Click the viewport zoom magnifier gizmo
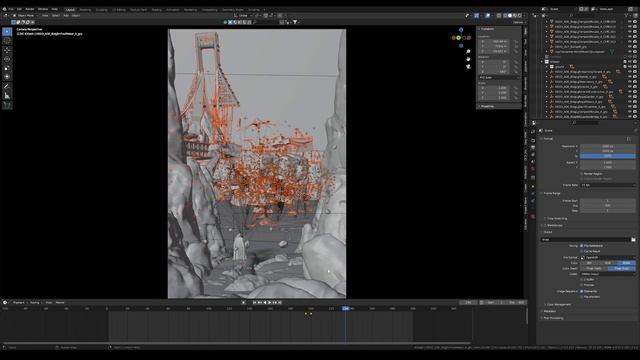Image resolution: width=640 pixels, height=360 pixels. click(468, 51)
